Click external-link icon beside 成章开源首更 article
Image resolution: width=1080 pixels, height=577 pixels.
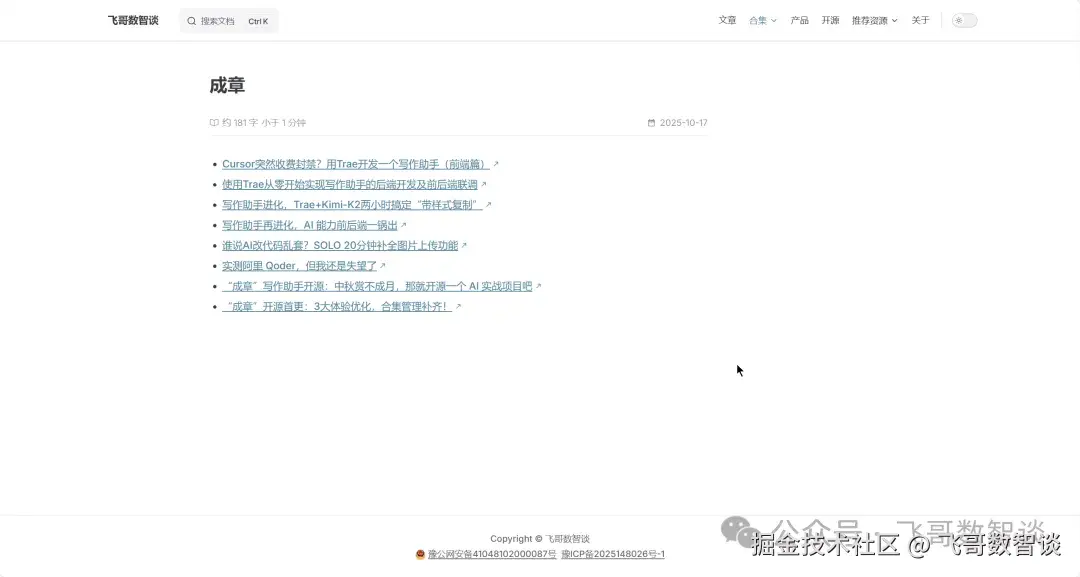pyautogui.click(x=457, y=306)
